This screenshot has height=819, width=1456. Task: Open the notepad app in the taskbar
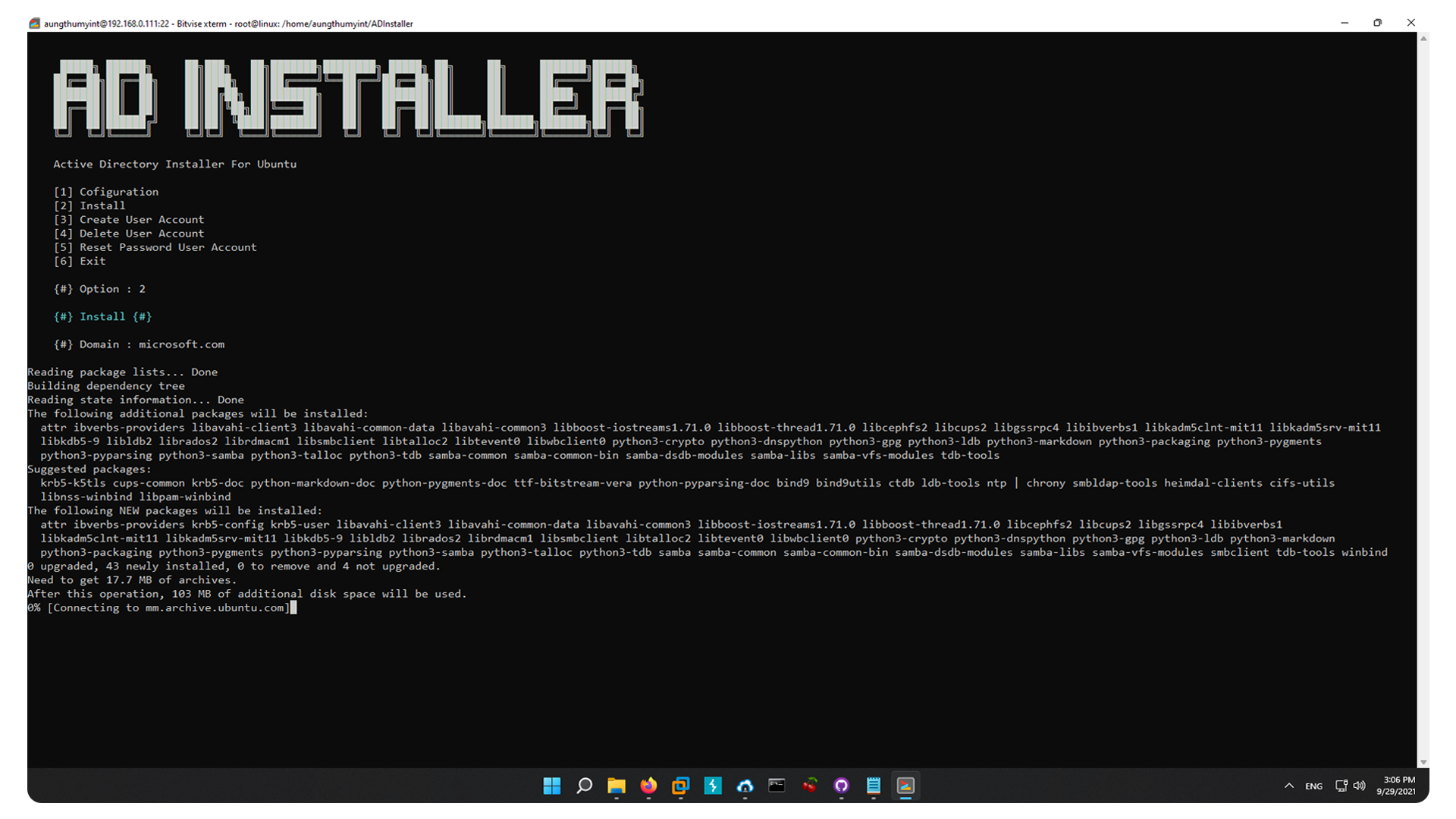[x=874, y=786]
